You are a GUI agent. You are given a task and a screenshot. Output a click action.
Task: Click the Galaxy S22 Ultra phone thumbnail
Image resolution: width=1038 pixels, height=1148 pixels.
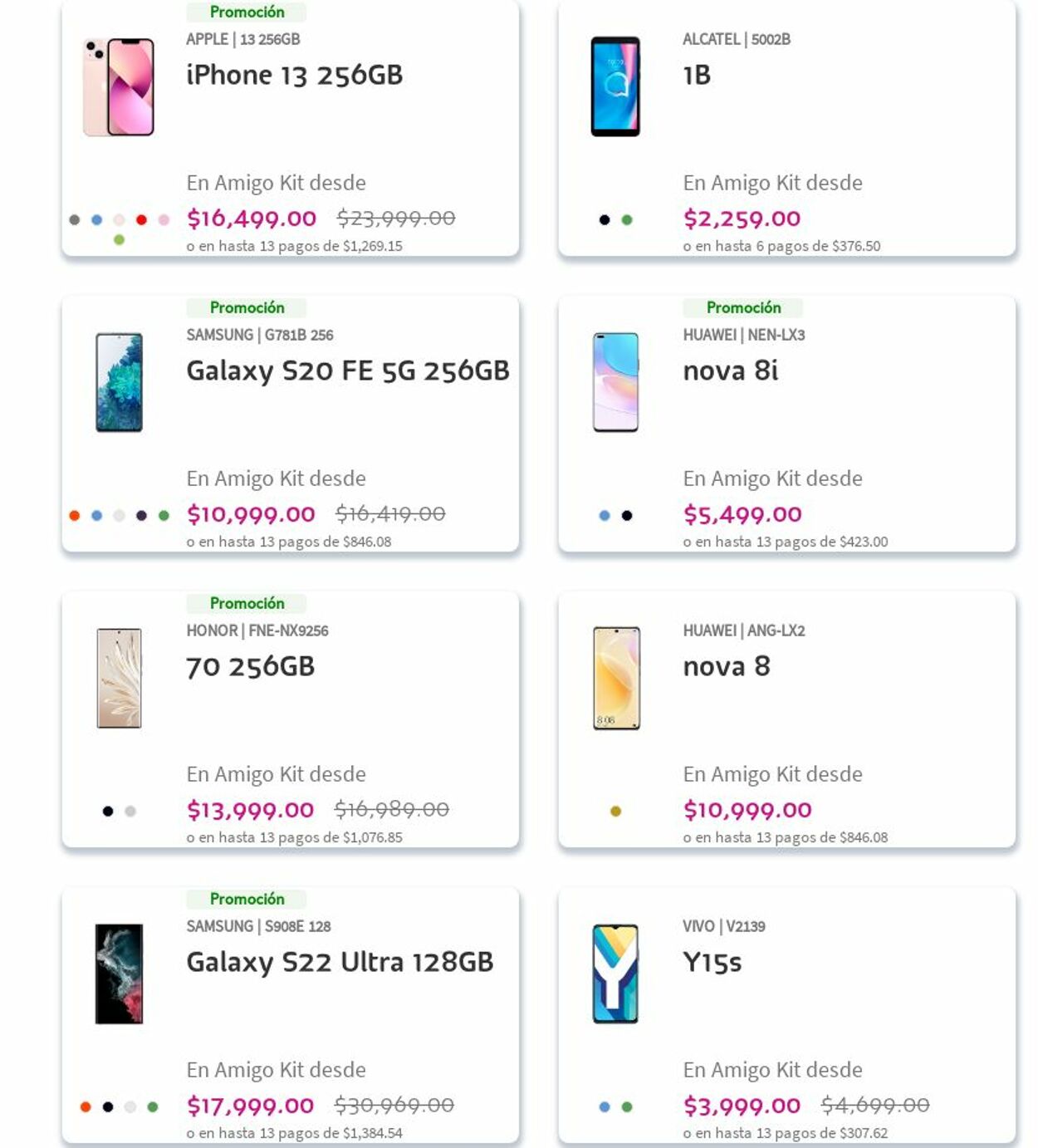(119, 974)
